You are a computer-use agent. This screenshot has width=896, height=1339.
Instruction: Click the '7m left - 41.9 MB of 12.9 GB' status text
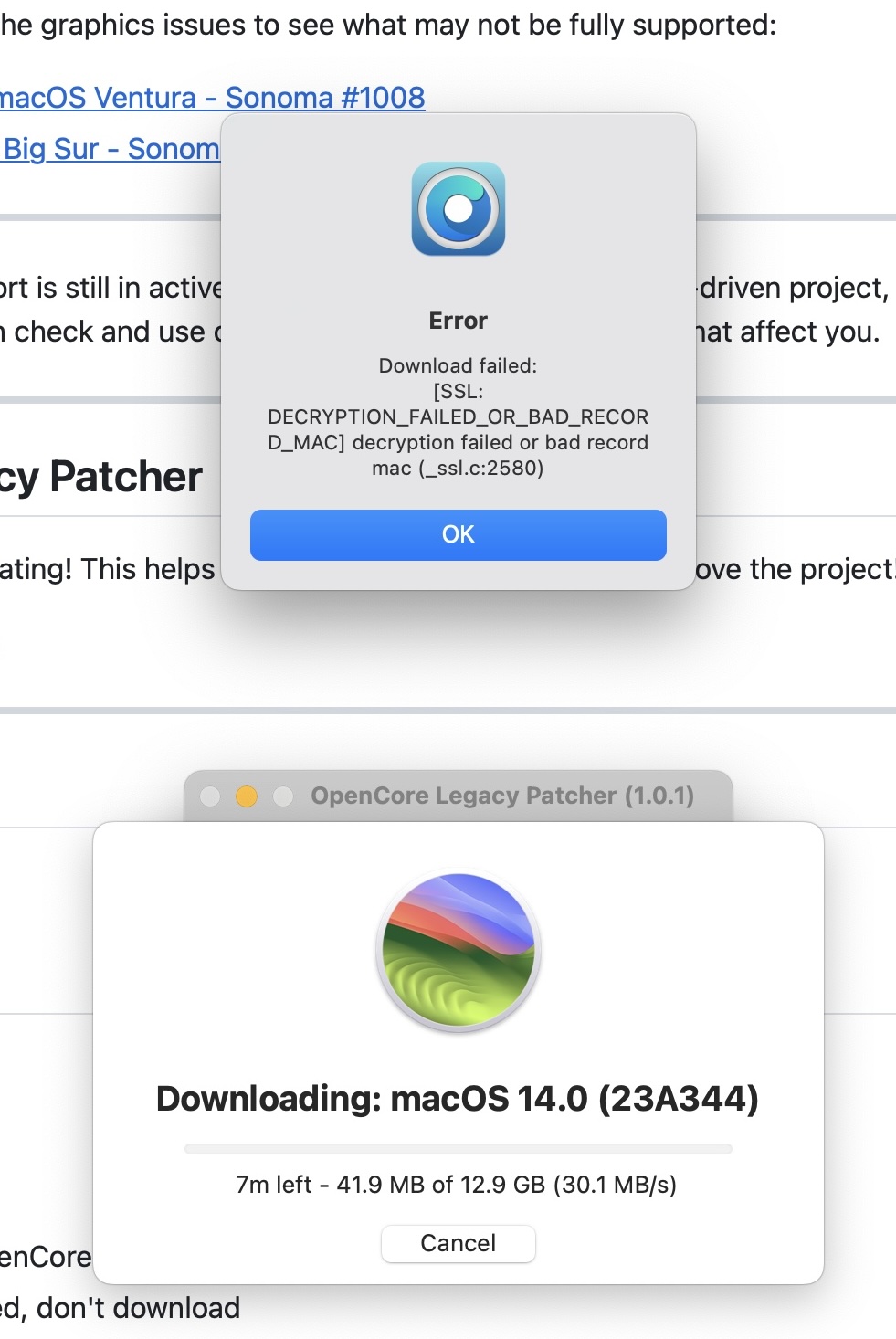pos(456,1185)
